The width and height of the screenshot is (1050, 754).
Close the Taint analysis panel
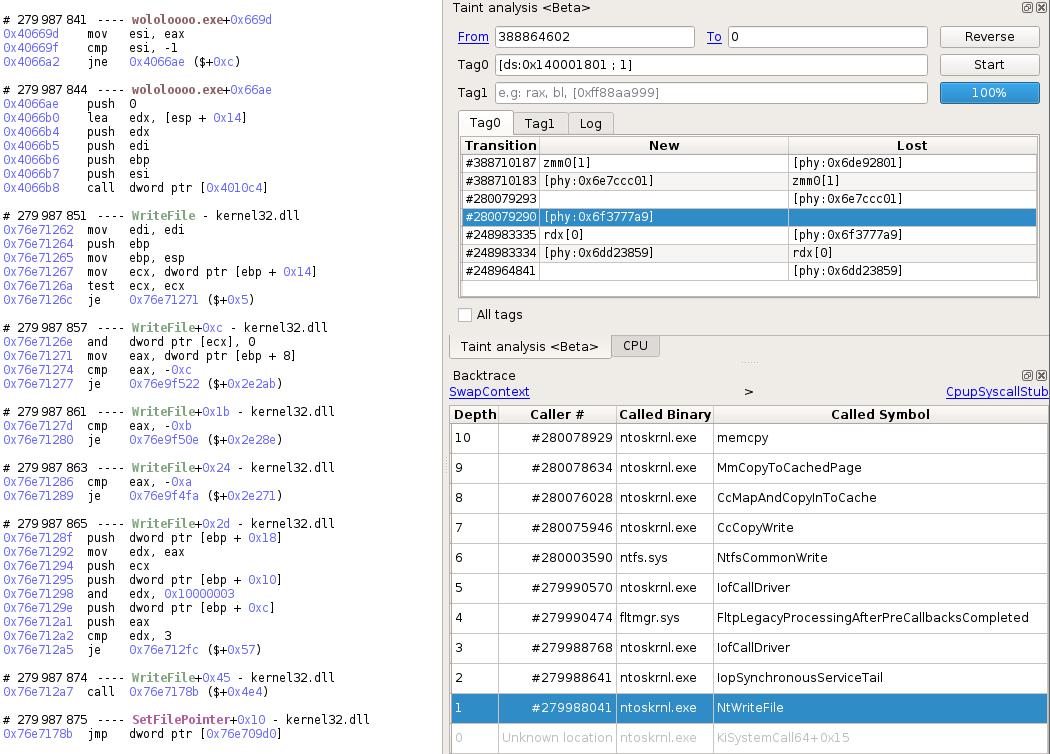(x=1041, y=7)
